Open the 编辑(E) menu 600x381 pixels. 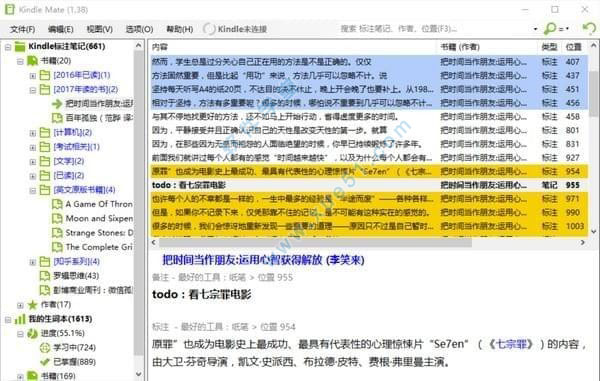pos(60,29)
